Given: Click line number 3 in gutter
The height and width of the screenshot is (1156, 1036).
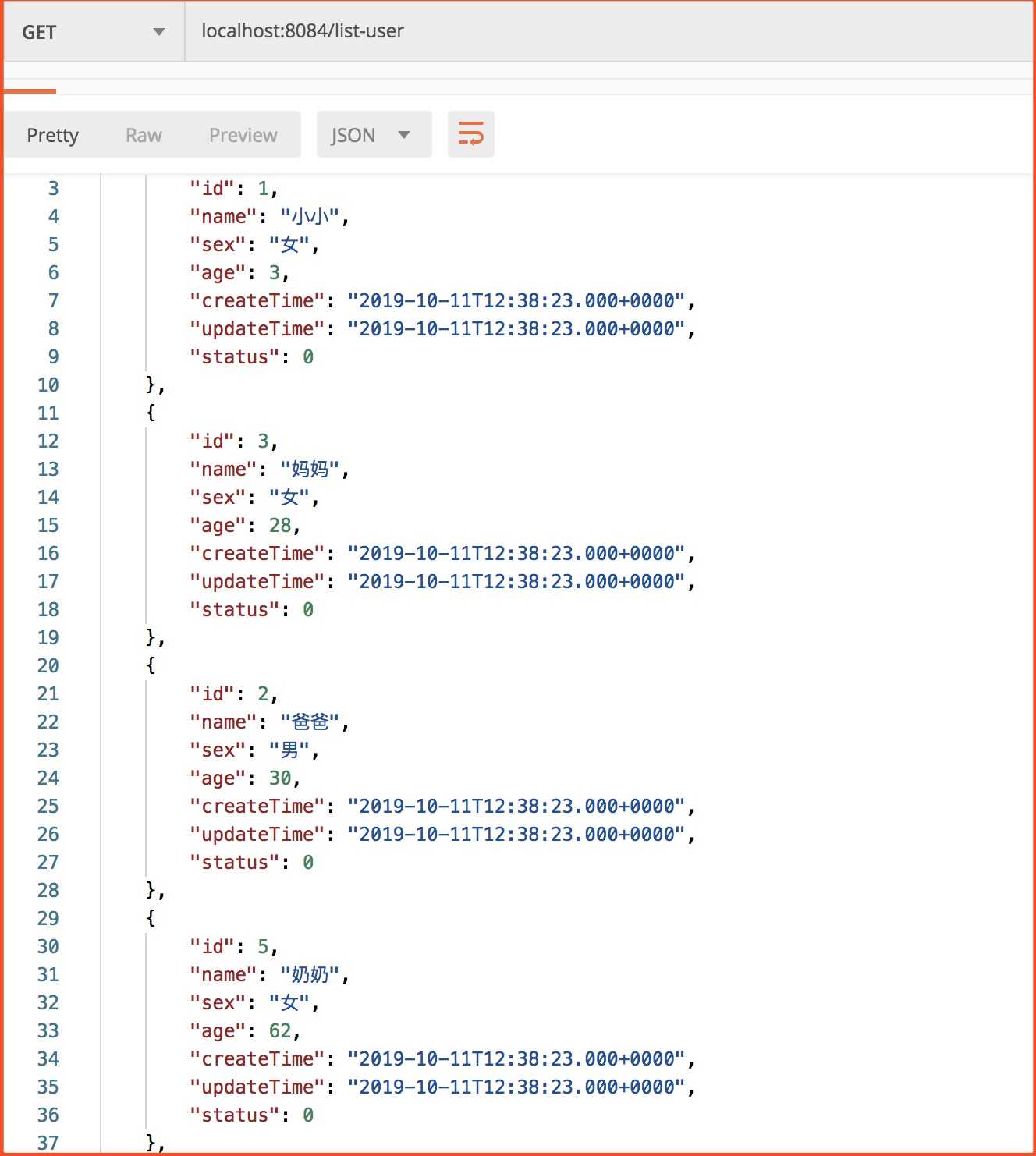Looking at the screenshot, I should (x=53, y=188).
